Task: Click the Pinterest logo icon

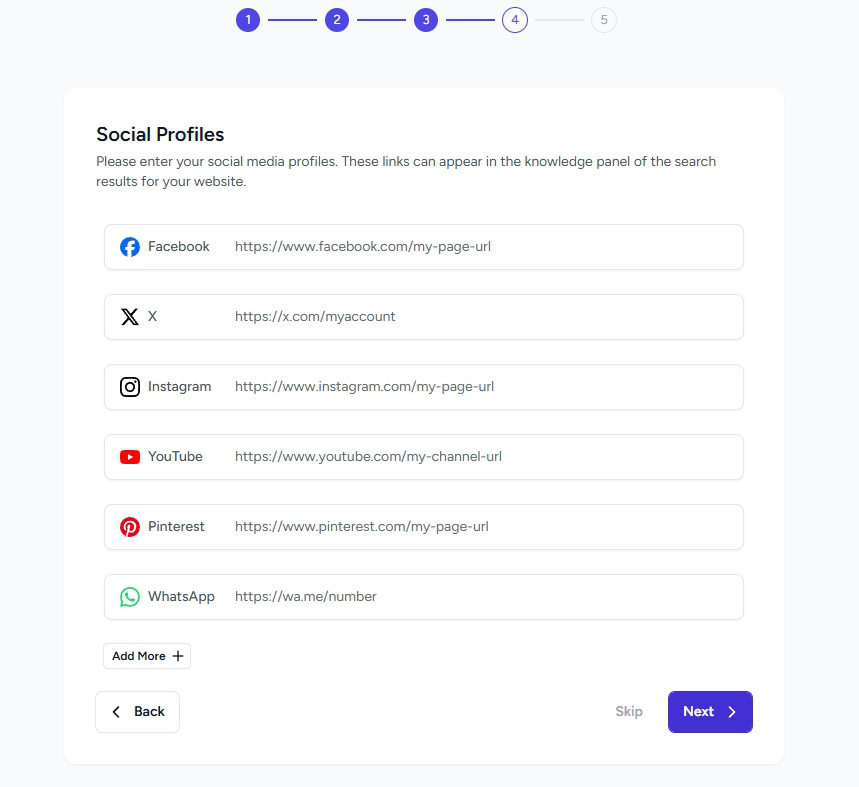Action: (x=130, y=527)
